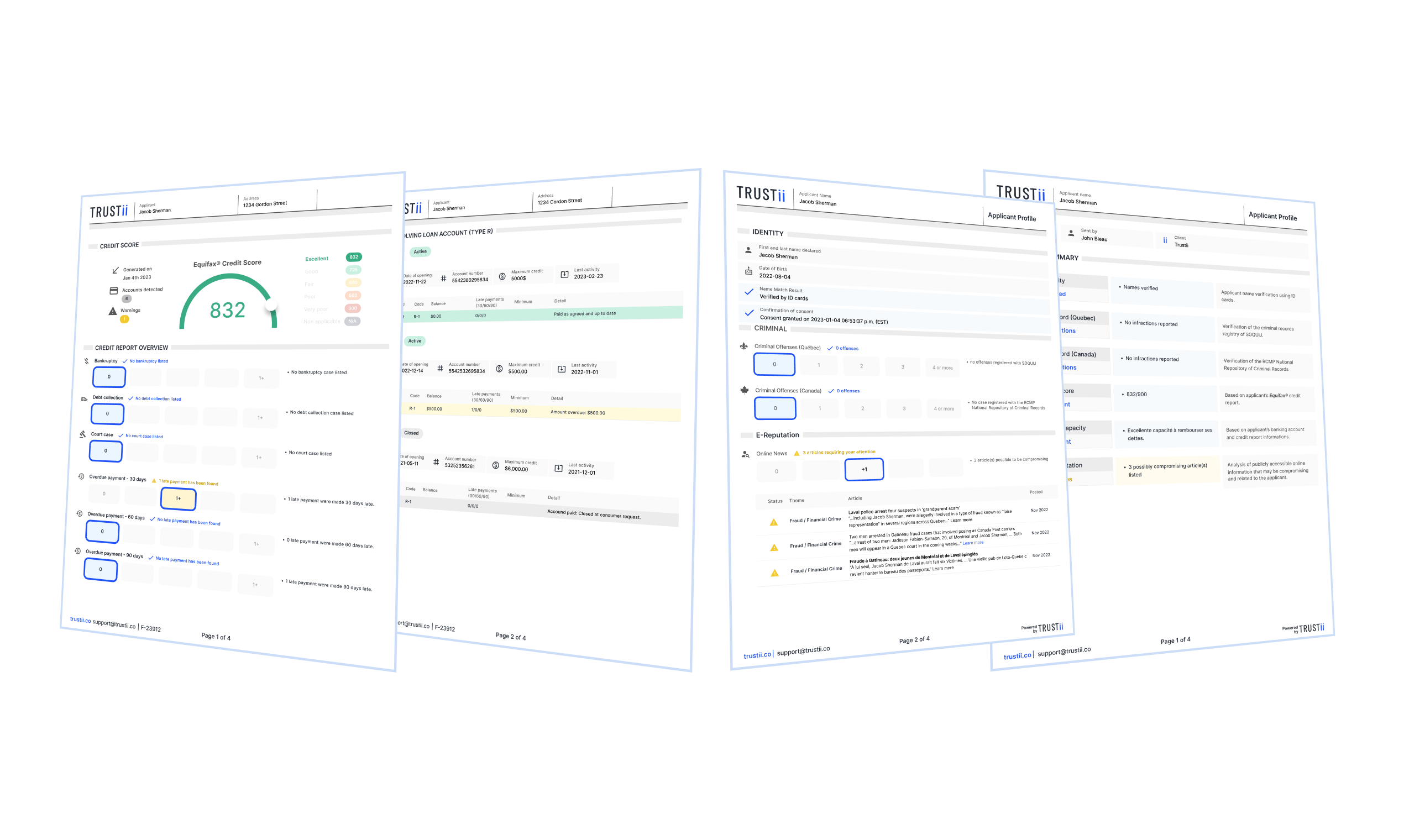This screenshot has width=1404, height=840.
Task: Select the 0 box under Criminal Offenses (Québec)
Action: coord(774,364)
